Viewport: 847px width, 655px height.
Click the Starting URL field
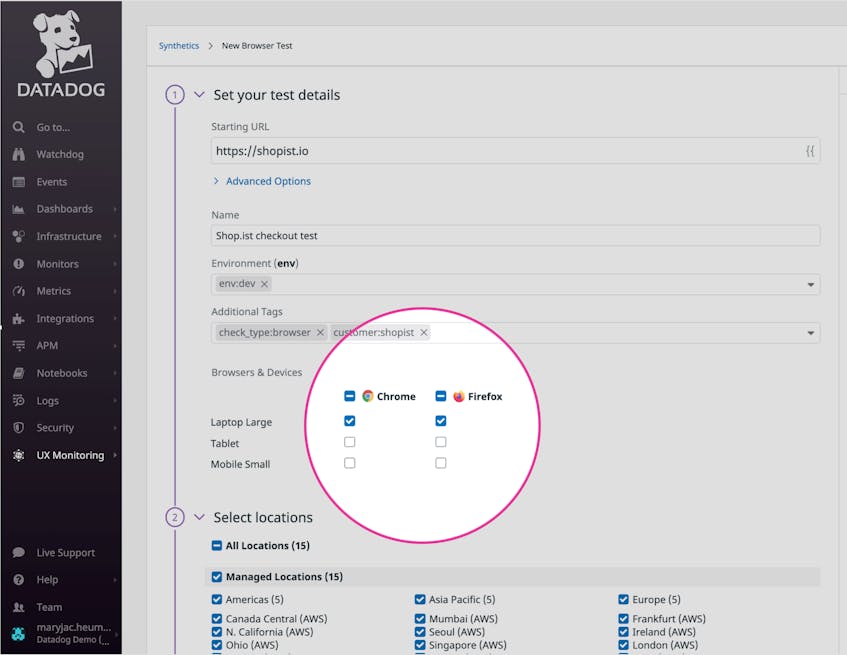point(516,151)
